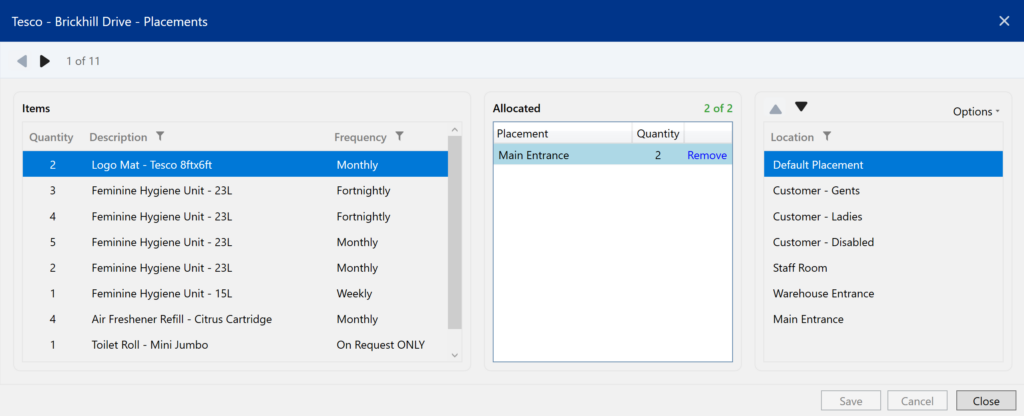1024x416 pixels.
Task: Sort by the Quantity column header in Items
Action: (51, 137)
